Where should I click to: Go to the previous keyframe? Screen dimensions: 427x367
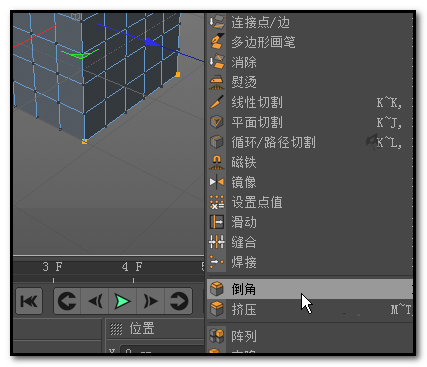coord(67,301)
